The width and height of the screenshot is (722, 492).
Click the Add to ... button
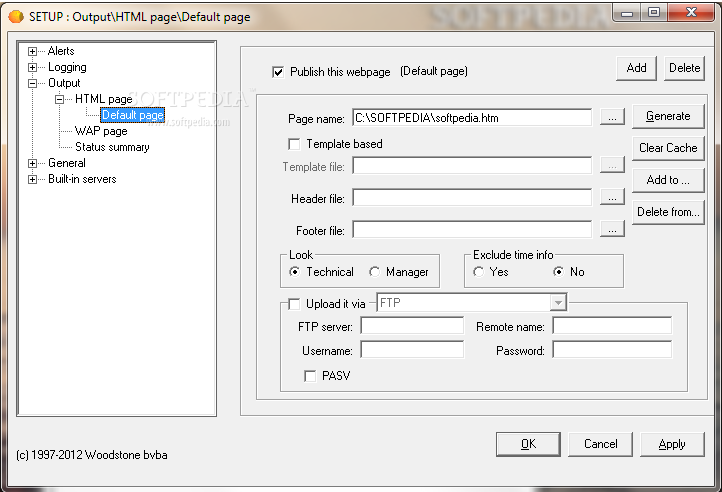pyautogui.click(x=668, y=180)
